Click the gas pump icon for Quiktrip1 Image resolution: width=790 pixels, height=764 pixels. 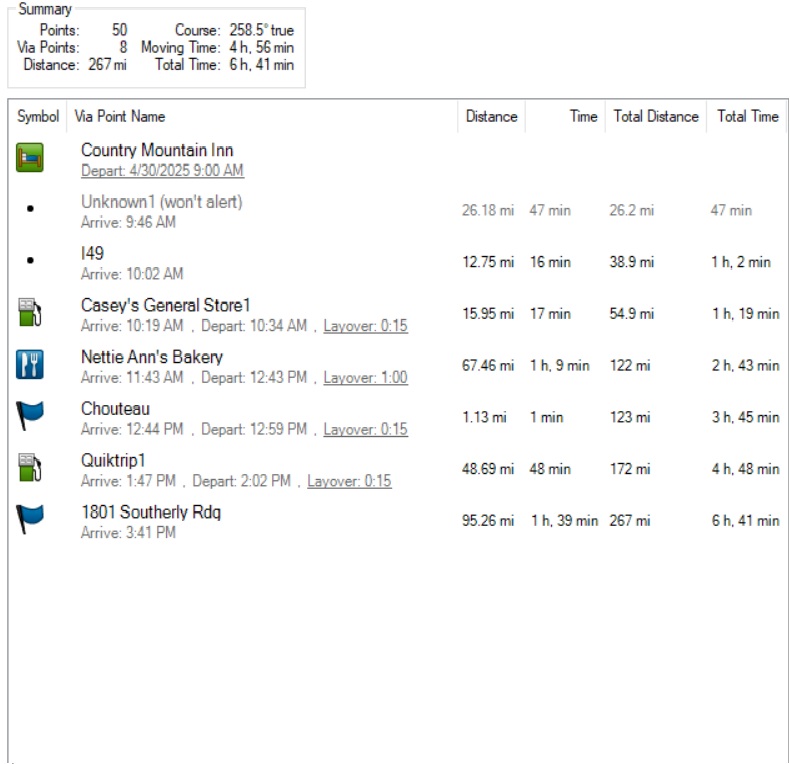click(30, 468)
